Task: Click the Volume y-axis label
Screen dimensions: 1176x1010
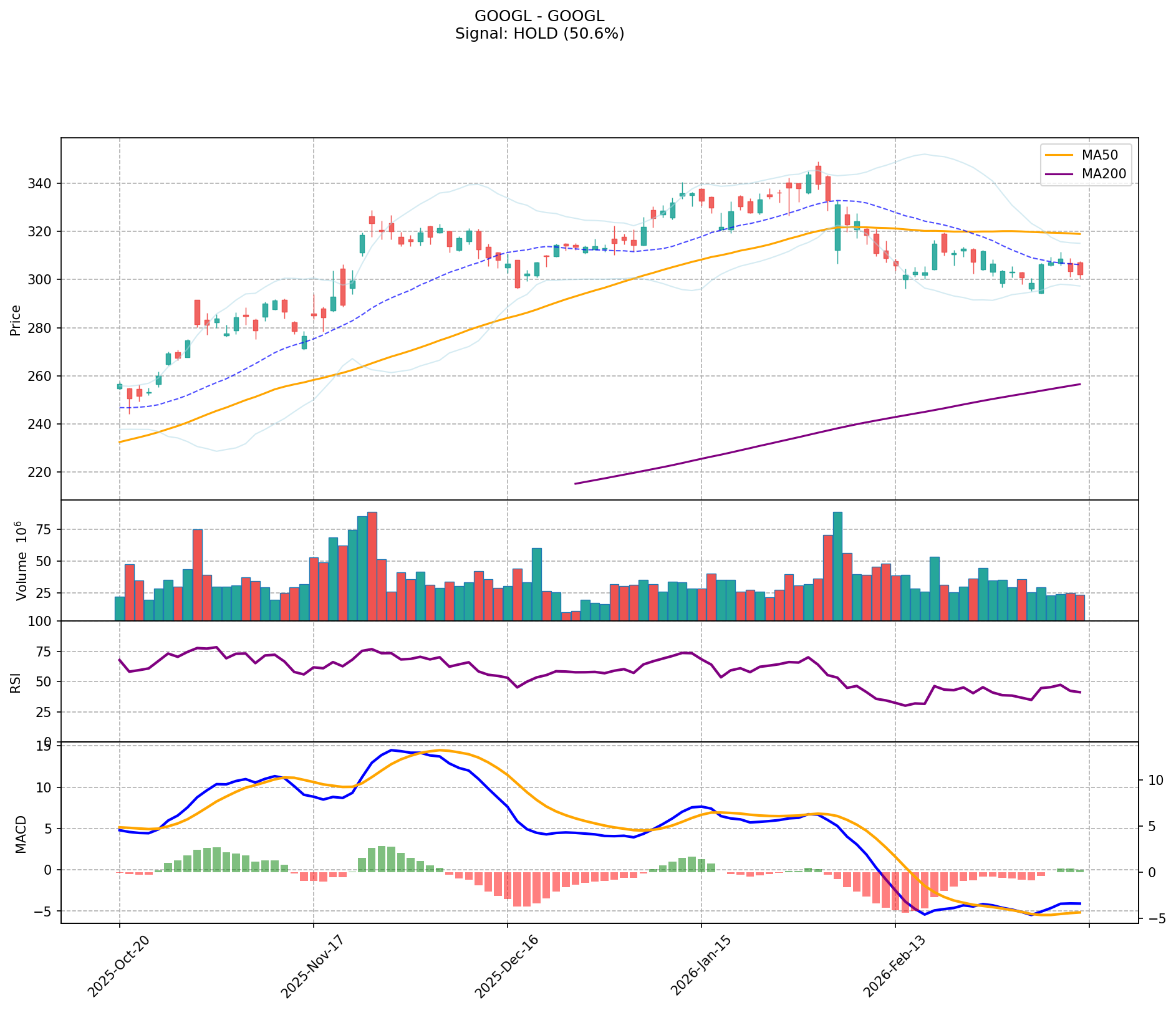Action: [x=21, y=561]
